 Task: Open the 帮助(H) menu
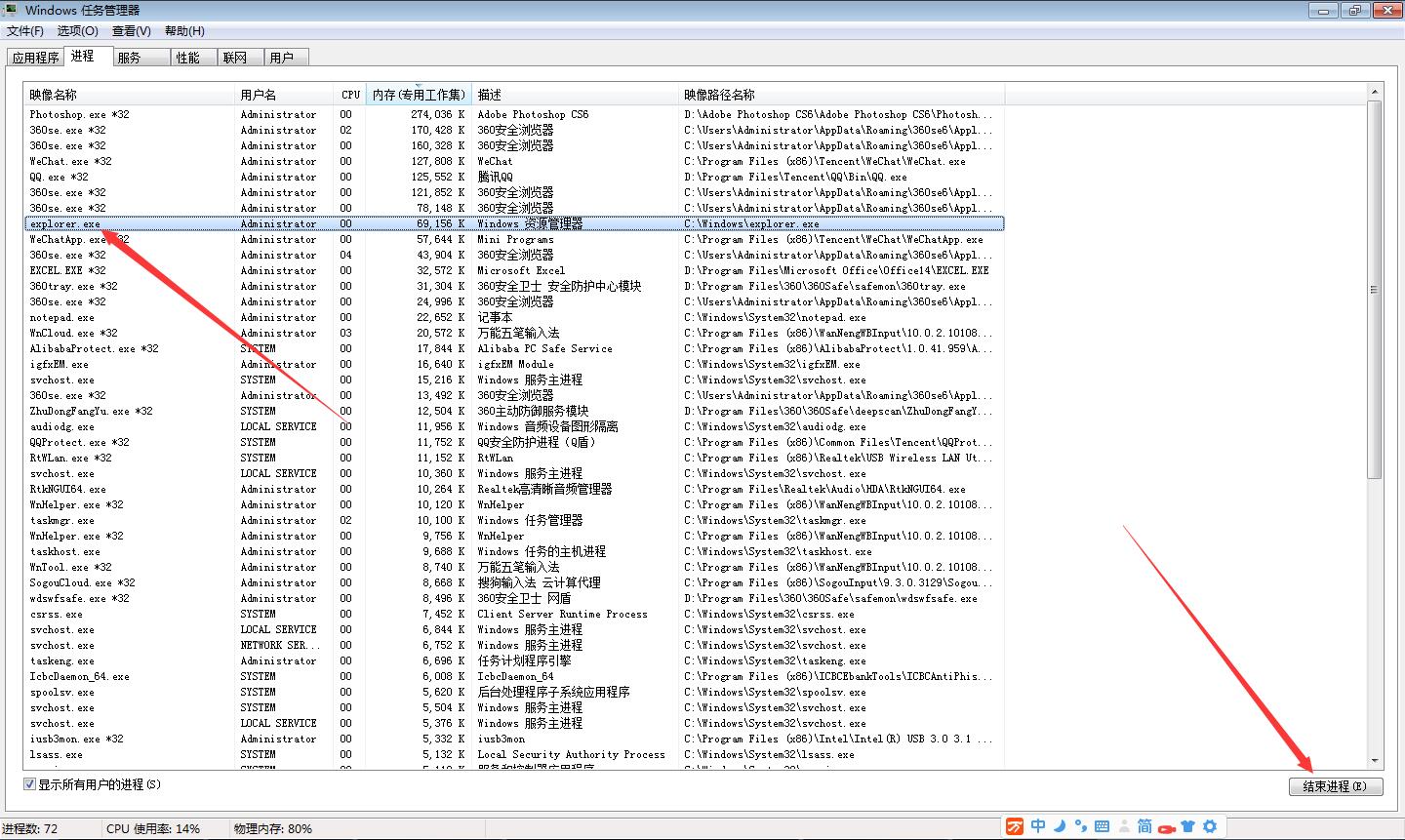(184, 31)
